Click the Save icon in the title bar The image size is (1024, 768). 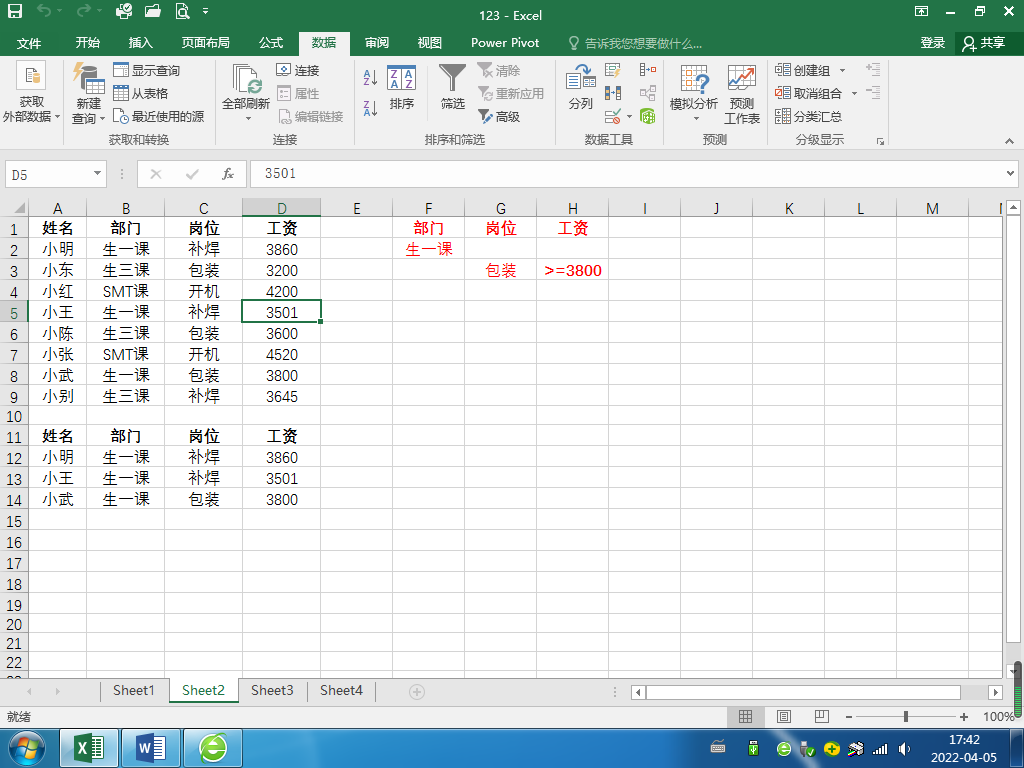pyautogui.click(x=14, y=12)
